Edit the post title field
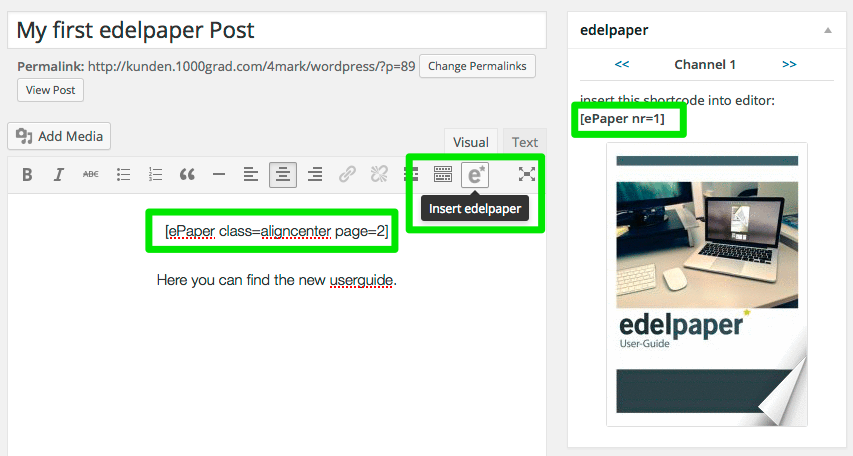The width and height of the screenshot is (853, 456). [277, 30]
